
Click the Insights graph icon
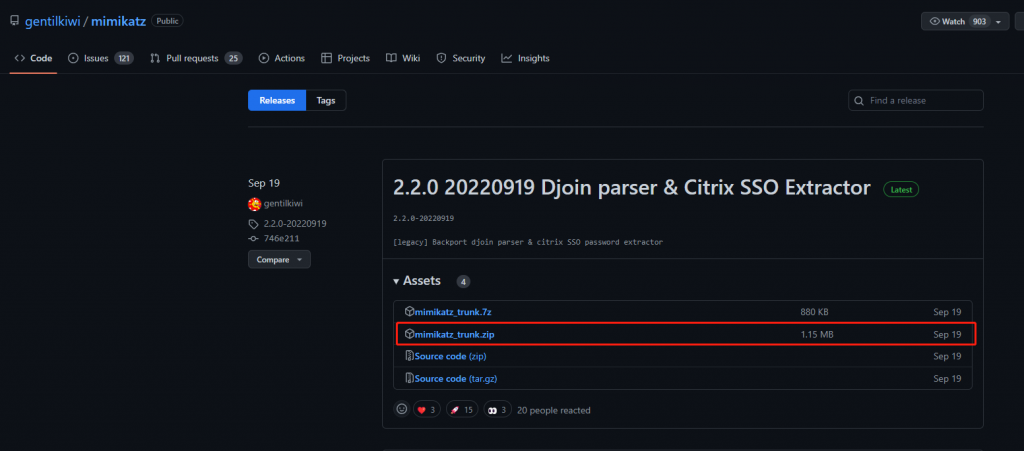(x=507, y=58)
